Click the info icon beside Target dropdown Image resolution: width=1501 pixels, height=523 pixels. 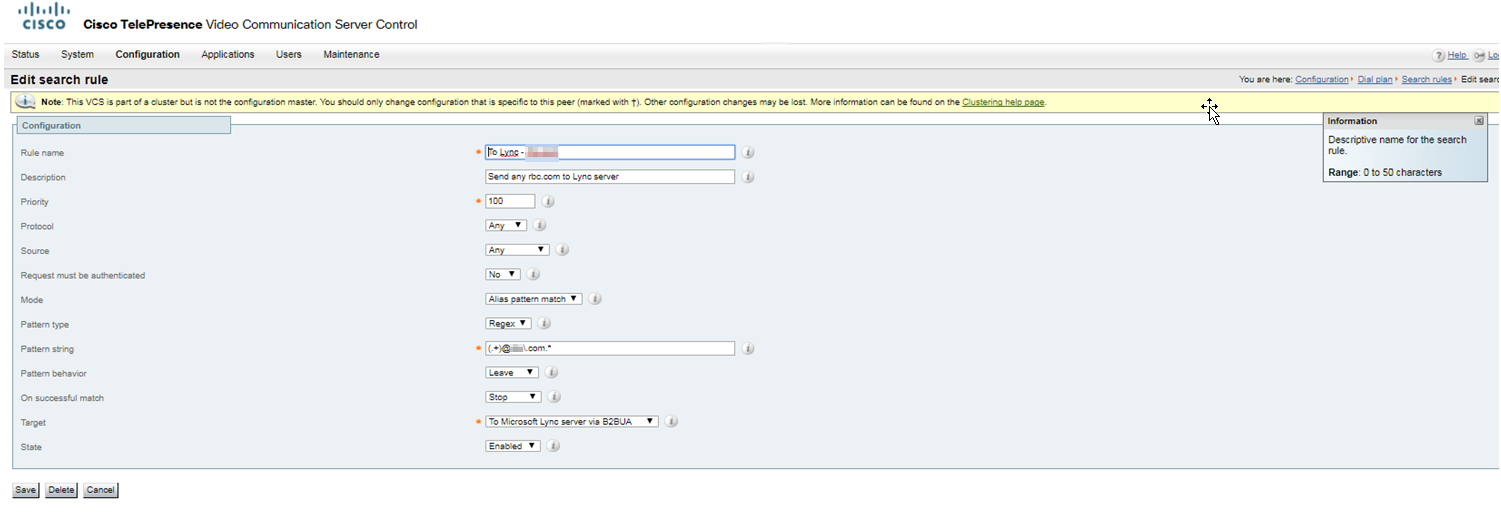tap(672, 422)
